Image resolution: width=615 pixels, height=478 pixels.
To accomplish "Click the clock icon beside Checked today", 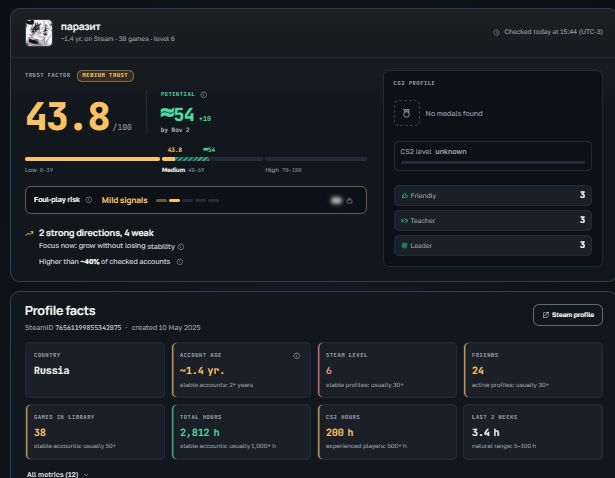I will [x=496, y=32].
